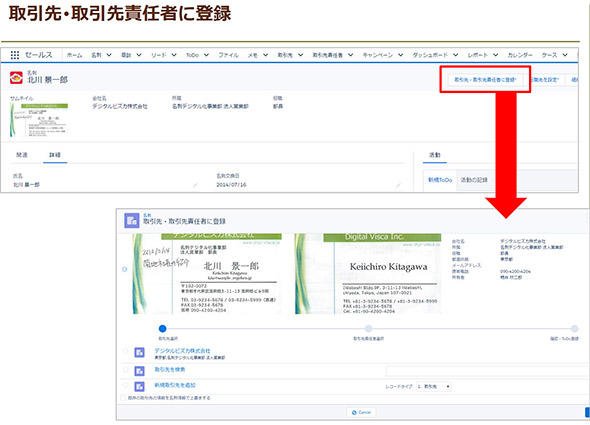Image resolution: width=590 pixels, height=425 pixels.
Task: Click the pencil edit icon for the 名刺交換日 field
Action: [x=398, y=185]
